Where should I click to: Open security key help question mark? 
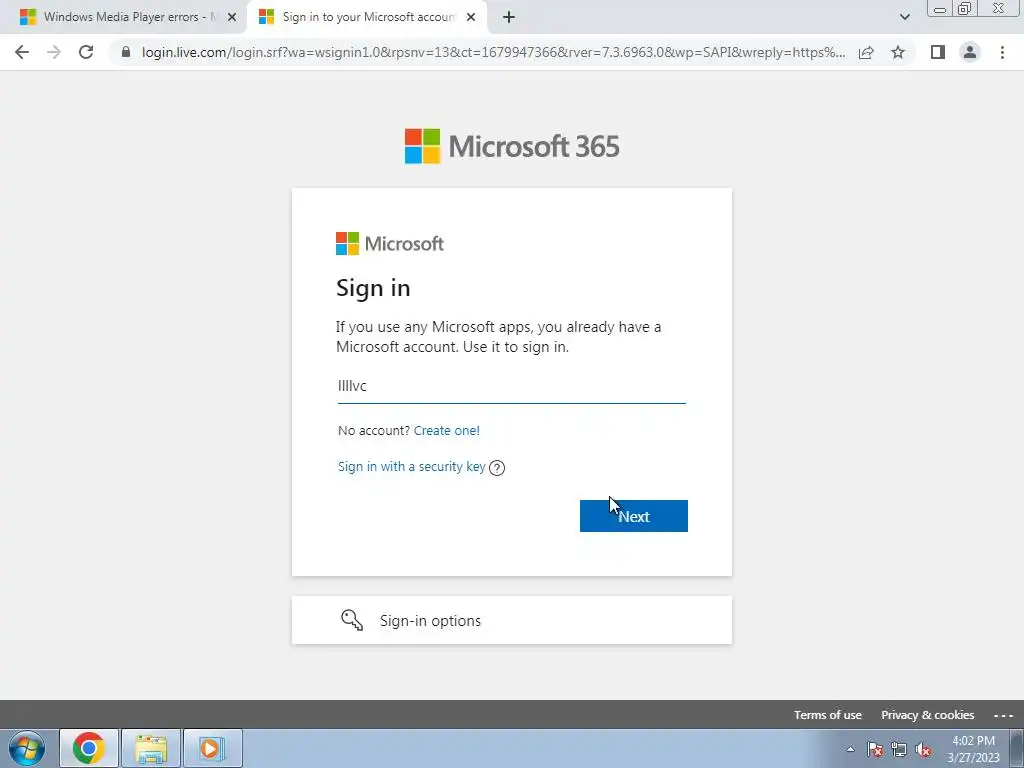click(497, 468)
